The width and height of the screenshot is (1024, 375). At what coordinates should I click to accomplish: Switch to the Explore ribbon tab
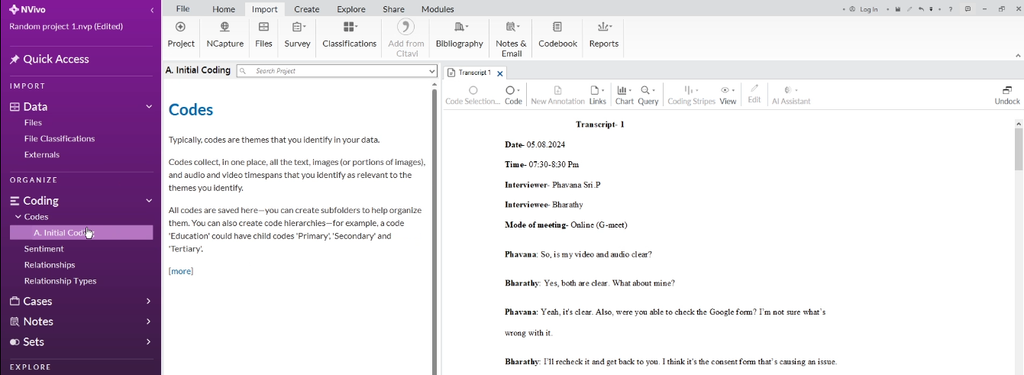click(x=351, y=9)
